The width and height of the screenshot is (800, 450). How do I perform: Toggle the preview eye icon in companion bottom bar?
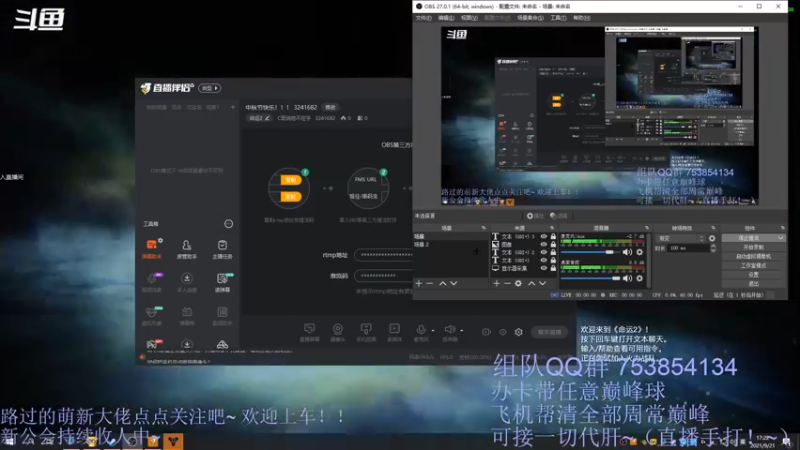(x=503, y=332)
